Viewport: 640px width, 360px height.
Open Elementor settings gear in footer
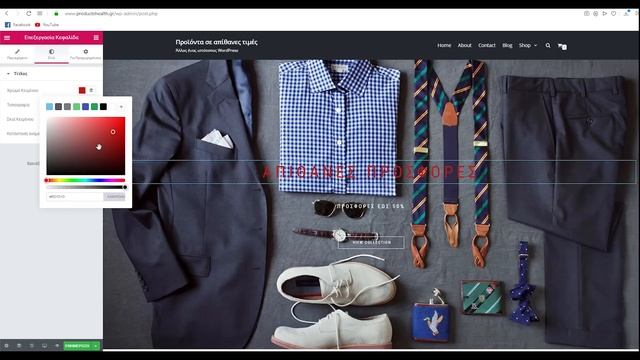click(x=6, y=346)
